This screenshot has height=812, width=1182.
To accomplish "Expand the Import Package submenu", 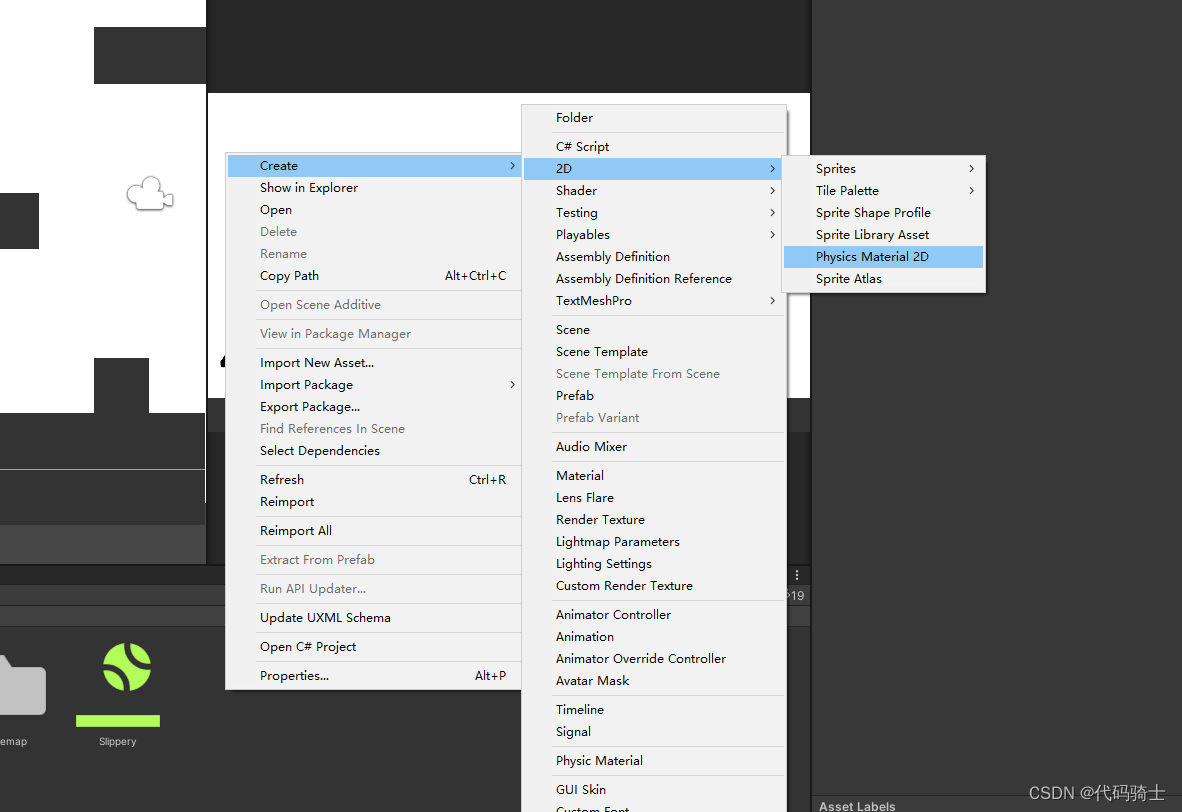I will point(512,384).
